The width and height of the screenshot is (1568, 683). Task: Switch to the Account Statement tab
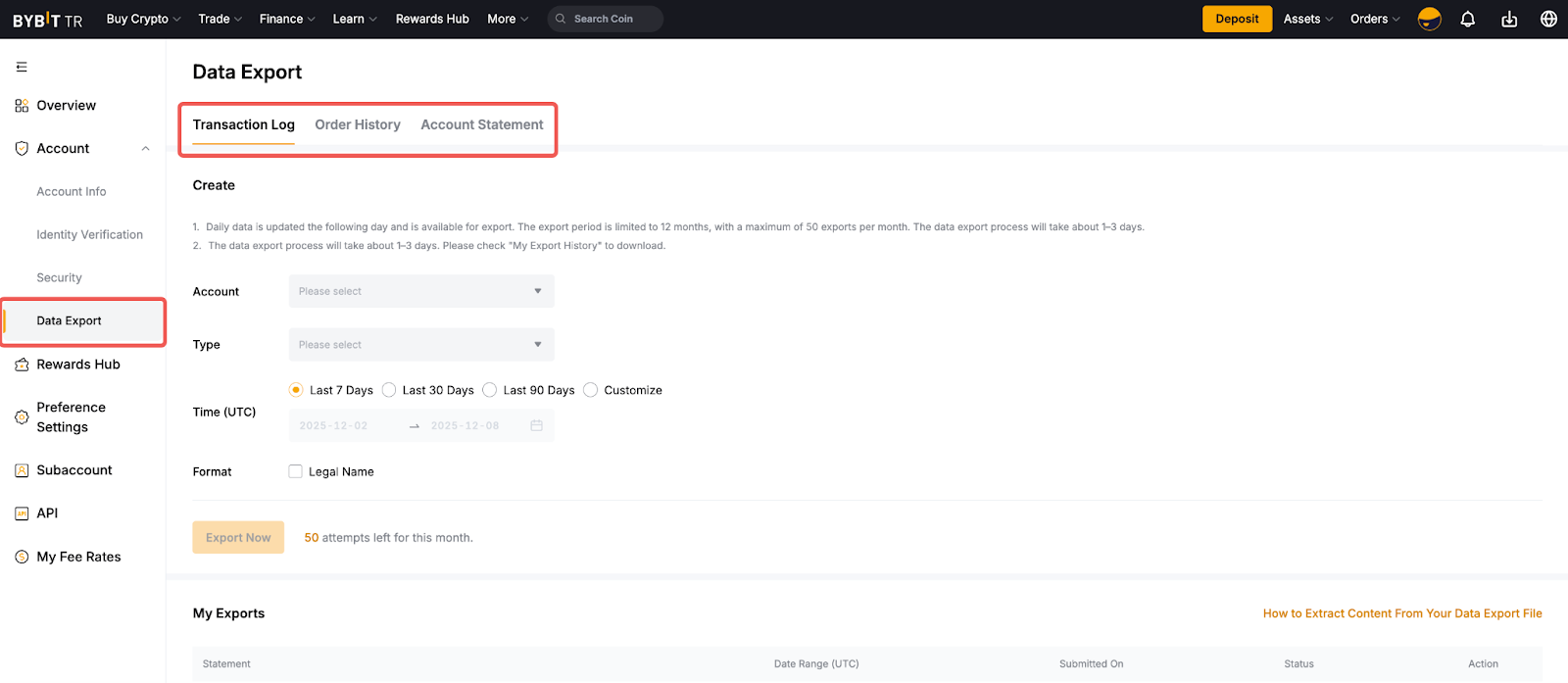[x=481, y=124]
